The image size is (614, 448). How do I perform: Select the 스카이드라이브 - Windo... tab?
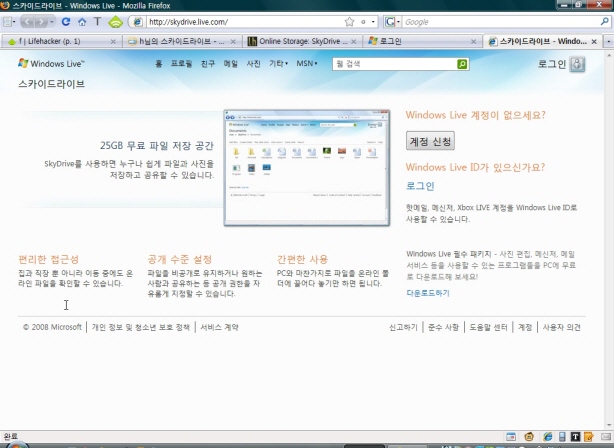click(x=543, y=41)
